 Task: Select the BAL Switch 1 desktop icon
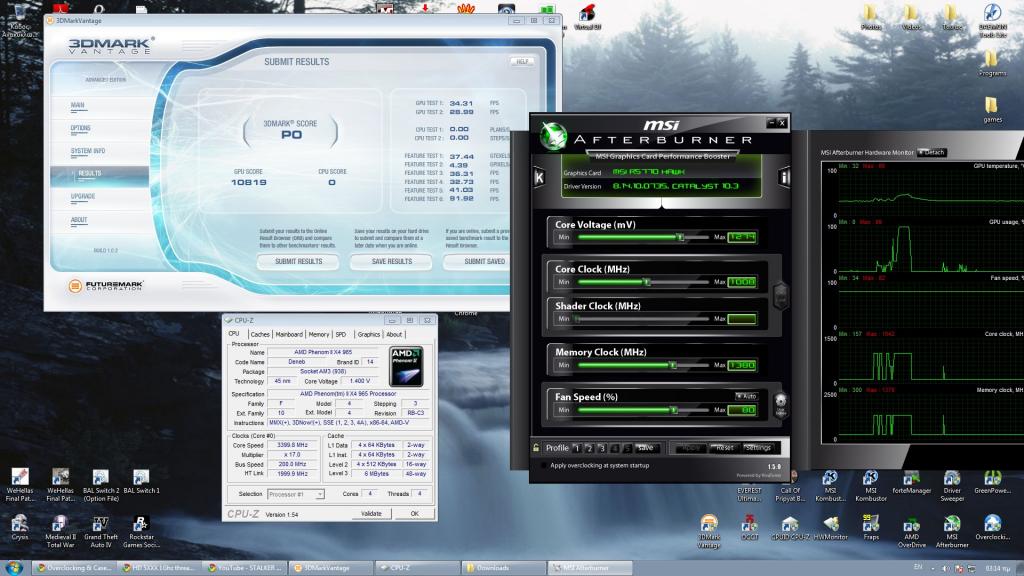click(x=141, y=481)
